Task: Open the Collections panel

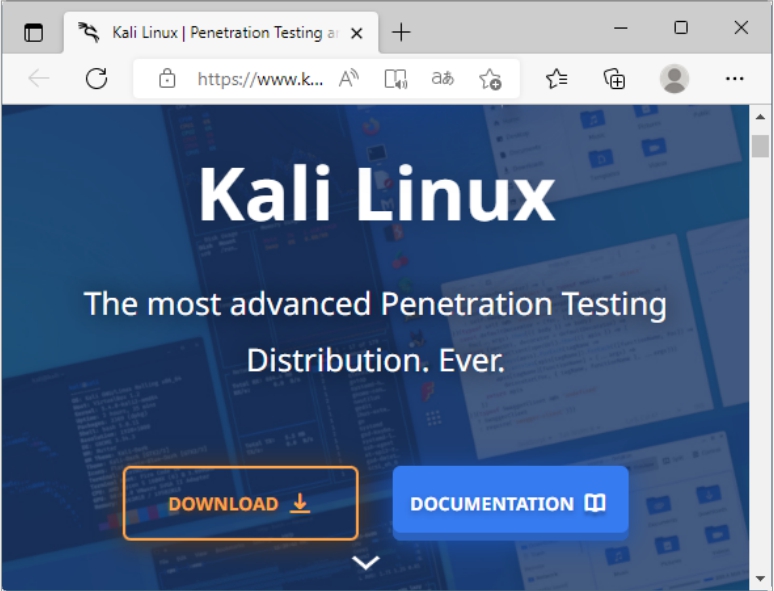Action: (615, 79)
